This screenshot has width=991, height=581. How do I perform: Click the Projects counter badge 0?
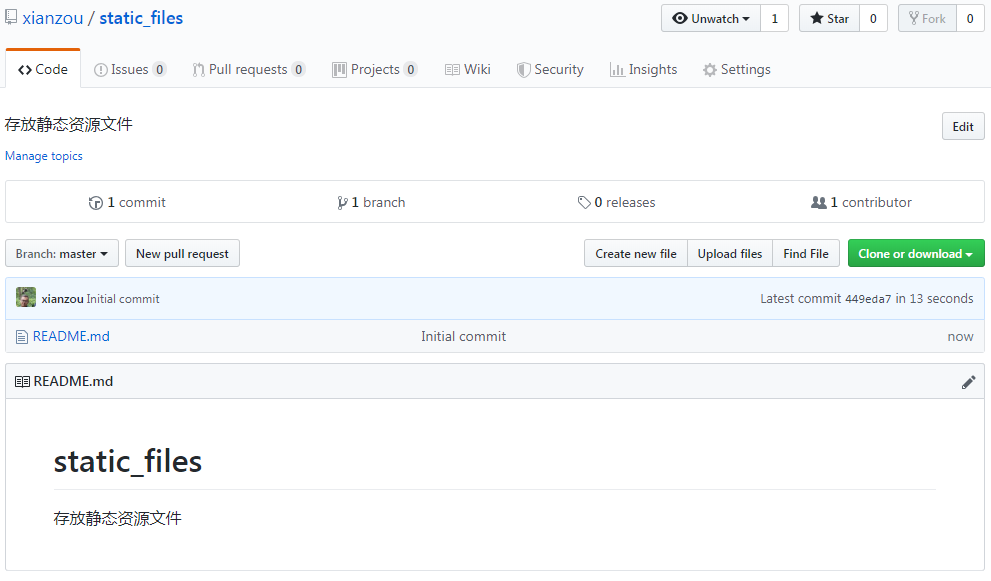(411, 70)
